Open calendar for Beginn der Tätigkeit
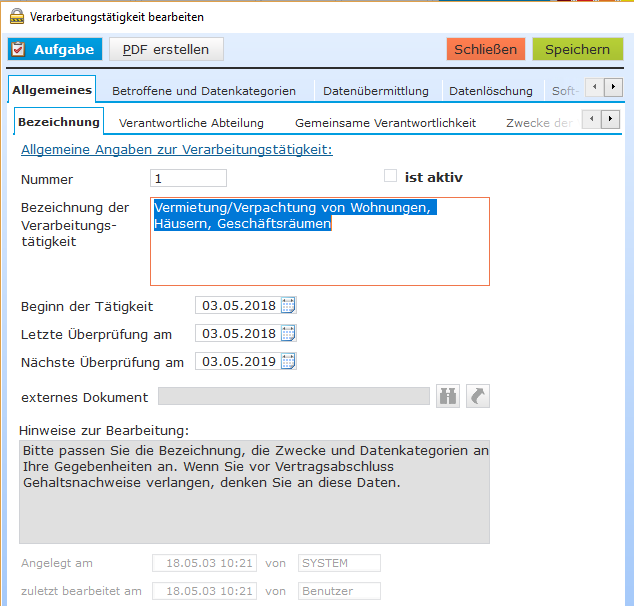Image resolution: width=635 pixels, height=606 pixels. point(288,305)
